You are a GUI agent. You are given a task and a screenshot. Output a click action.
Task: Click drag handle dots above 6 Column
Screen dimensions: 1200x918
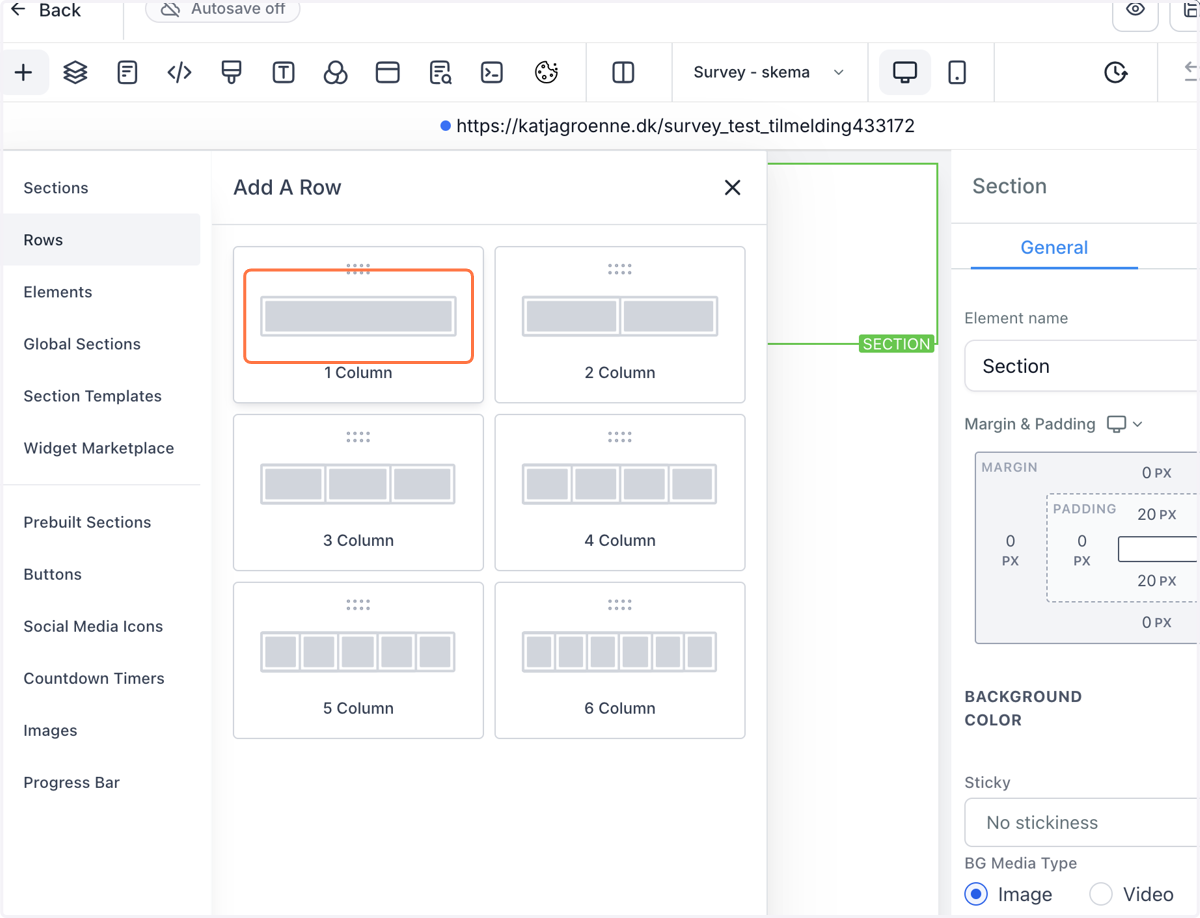tap(620, 605)
